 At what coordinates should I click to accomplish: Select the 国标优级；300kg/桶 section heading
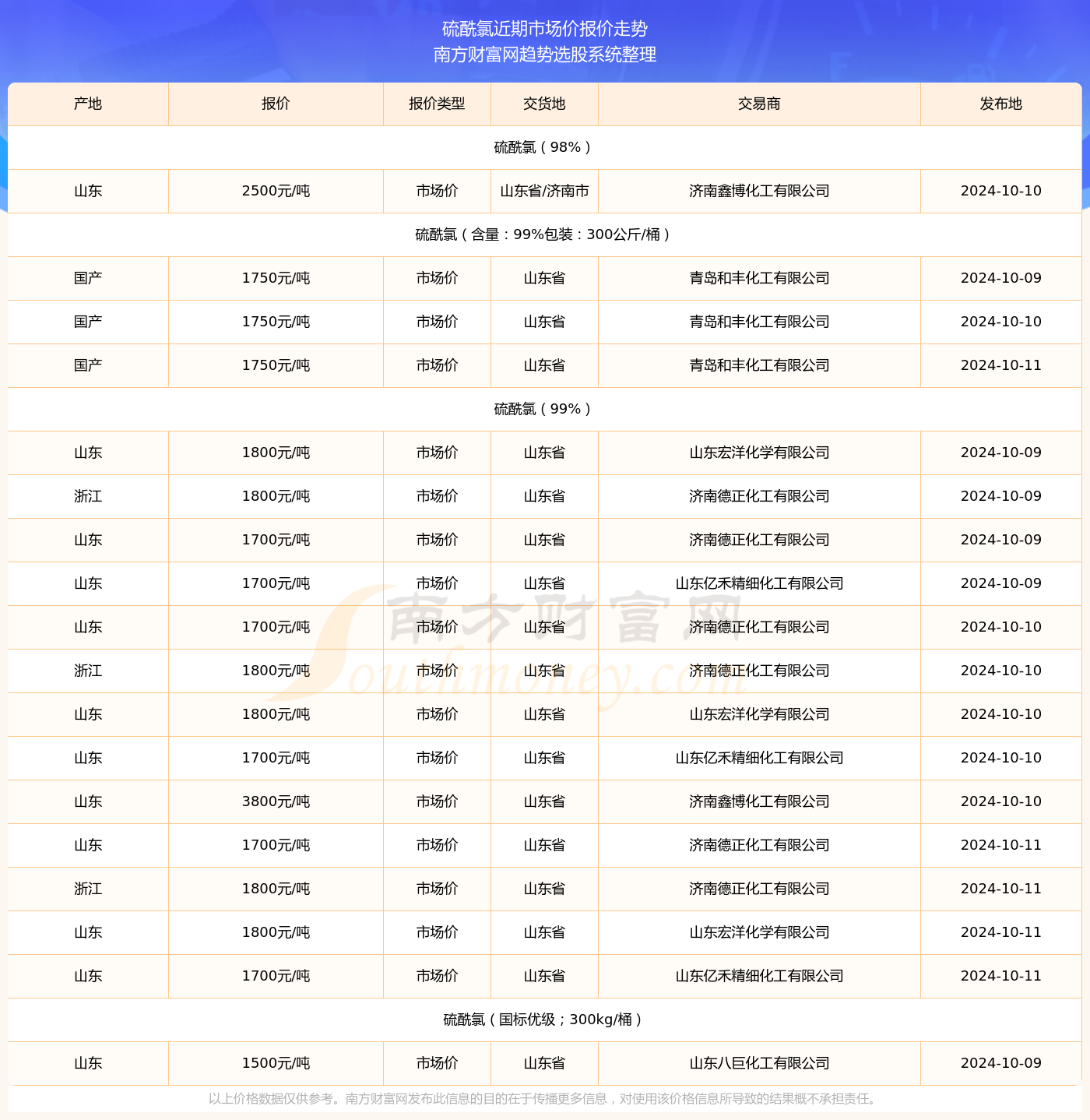544,1020
